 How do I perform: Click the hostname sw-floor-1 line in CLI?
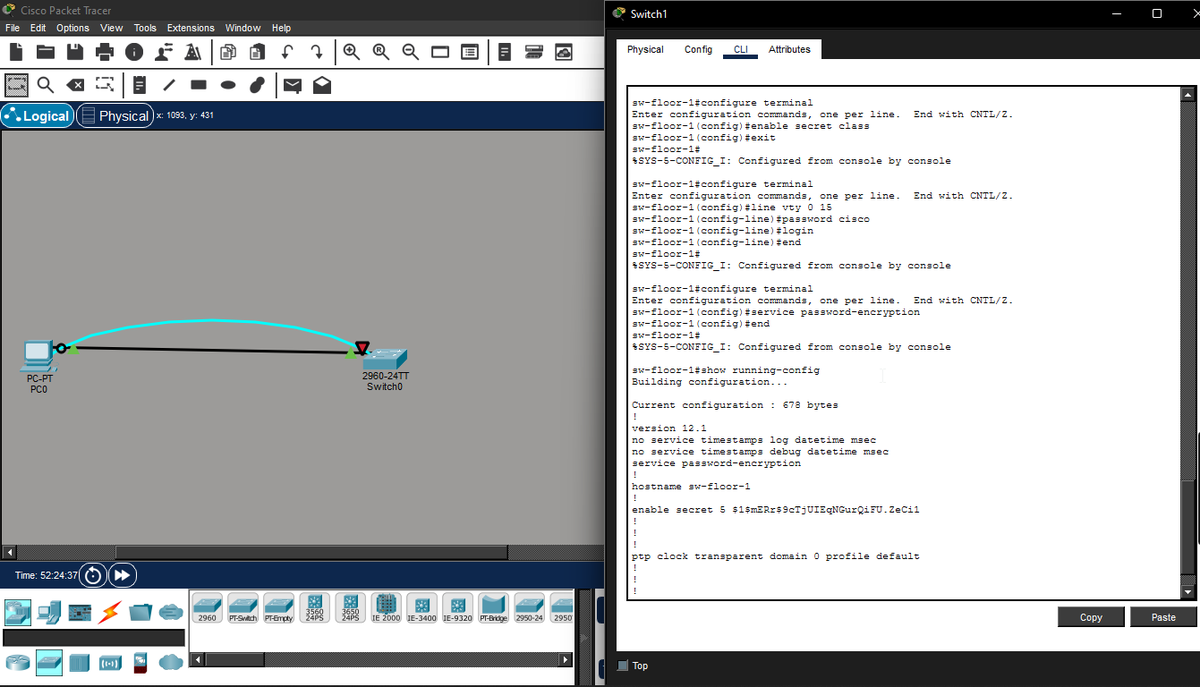[691, 486]
